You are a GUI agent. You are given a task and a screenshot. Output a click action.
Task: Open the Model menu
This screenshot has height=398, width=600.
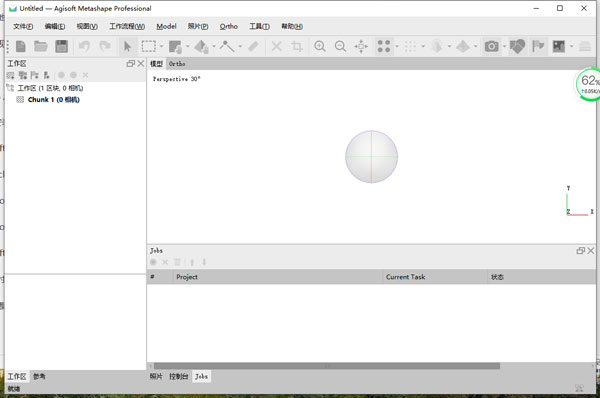point(166,26)
